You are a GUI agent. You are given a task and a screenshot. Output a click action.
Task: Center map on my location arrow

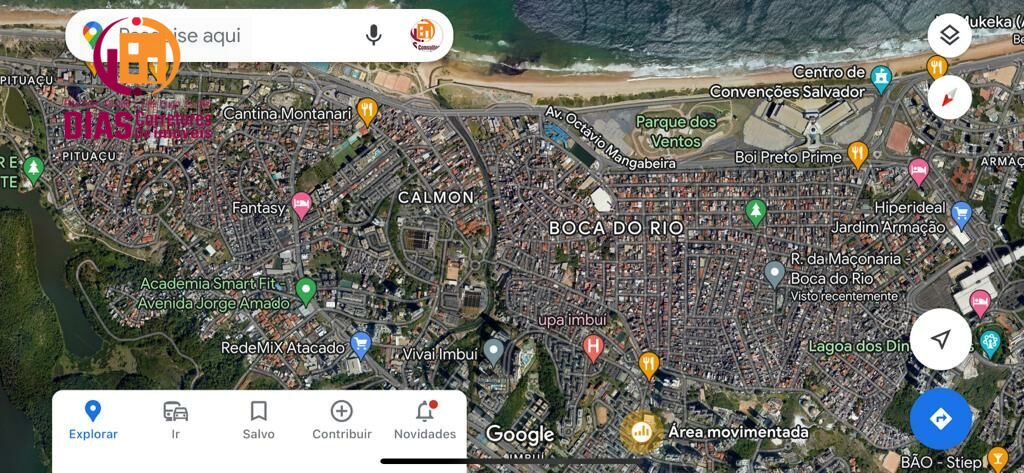pos(940,339)
